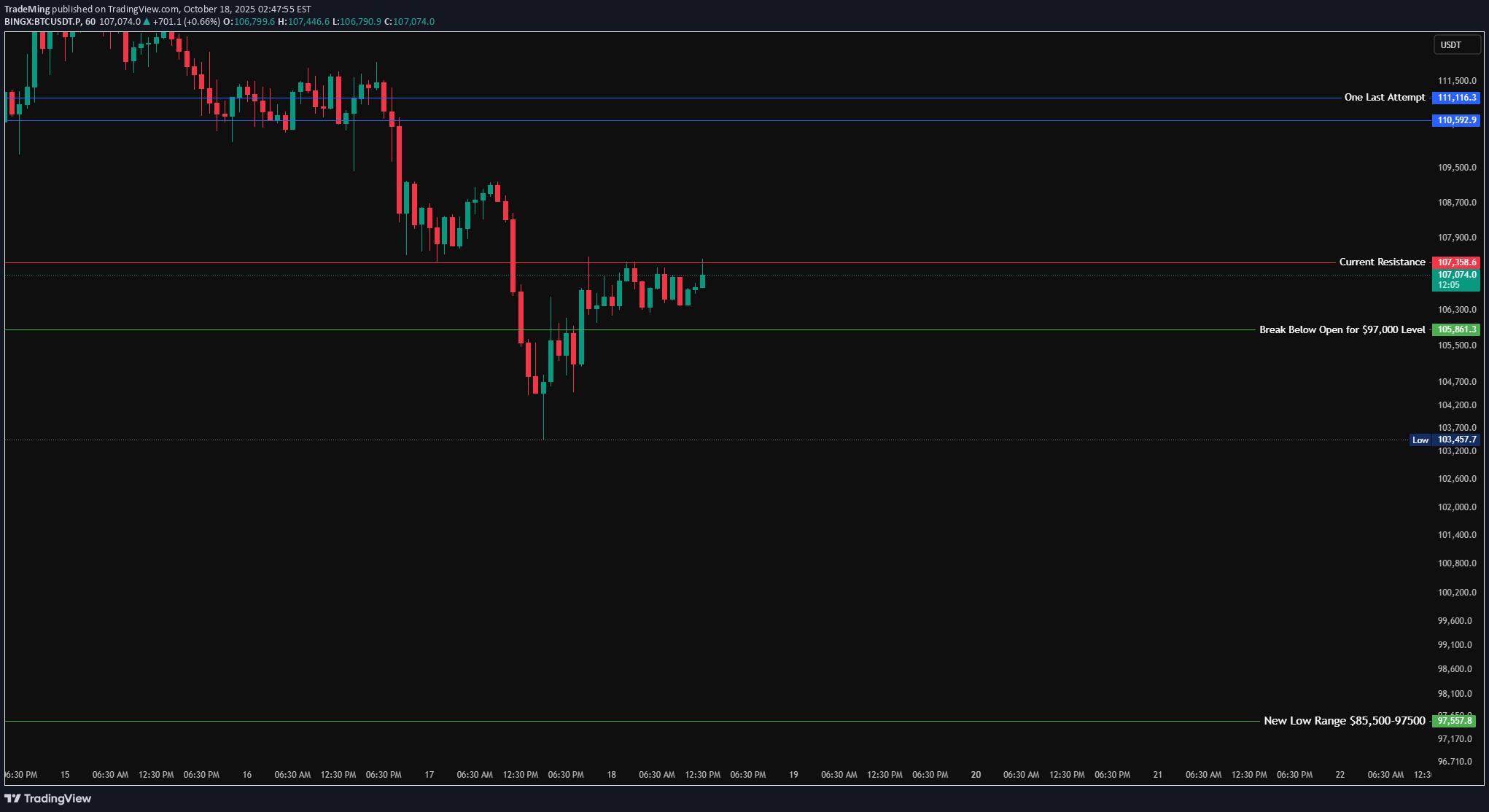The width and height of the screenshot is (1489, 812).
Task: Open the 60-minute timeframe selector
Action: [90, 21]
